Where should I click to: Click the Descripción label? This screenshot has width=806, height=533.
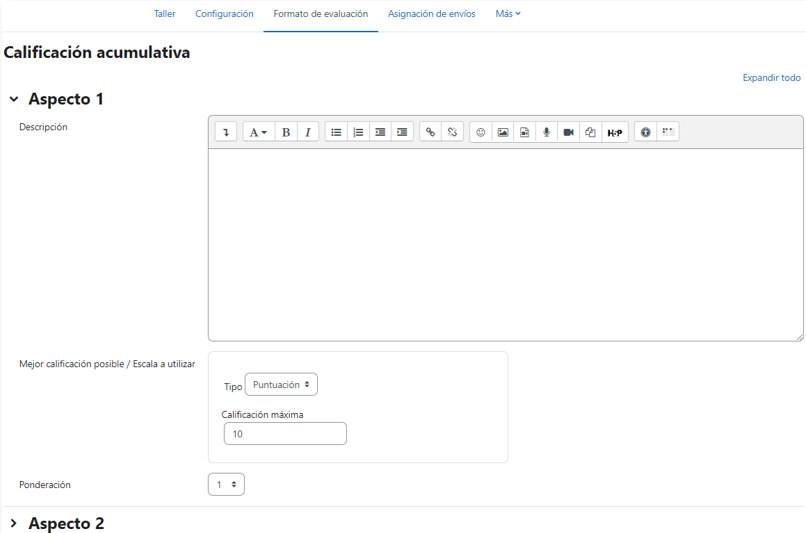pos(43,127)
